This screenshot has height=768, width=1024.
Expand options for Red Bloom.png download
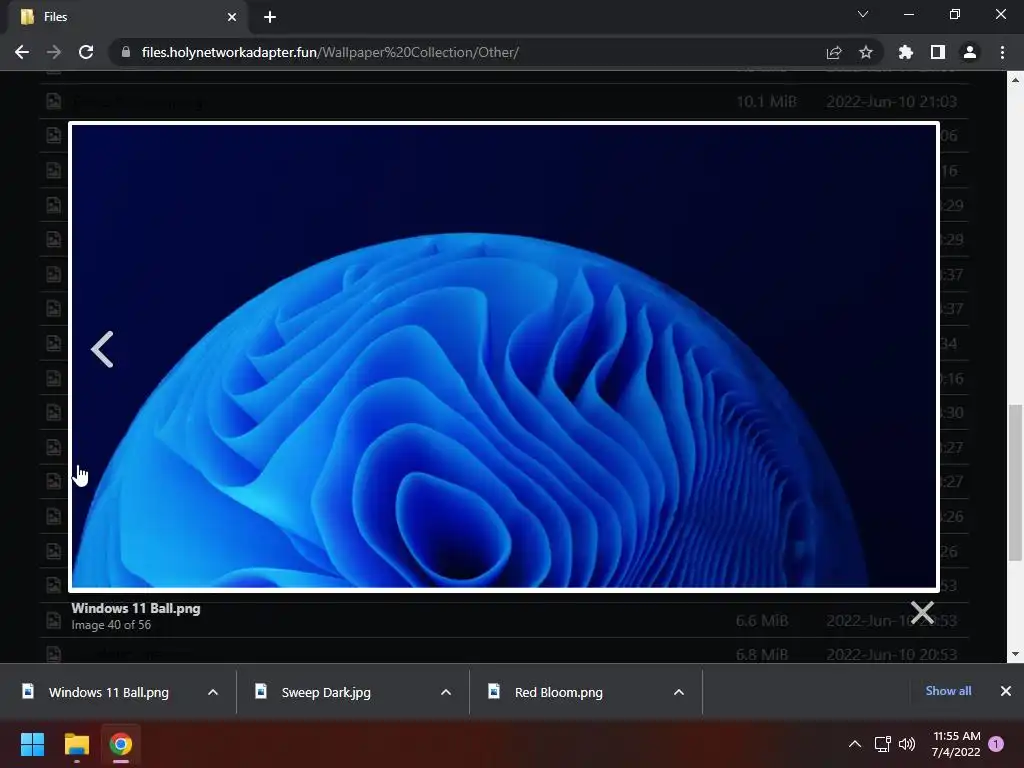[x=679, y=692]
